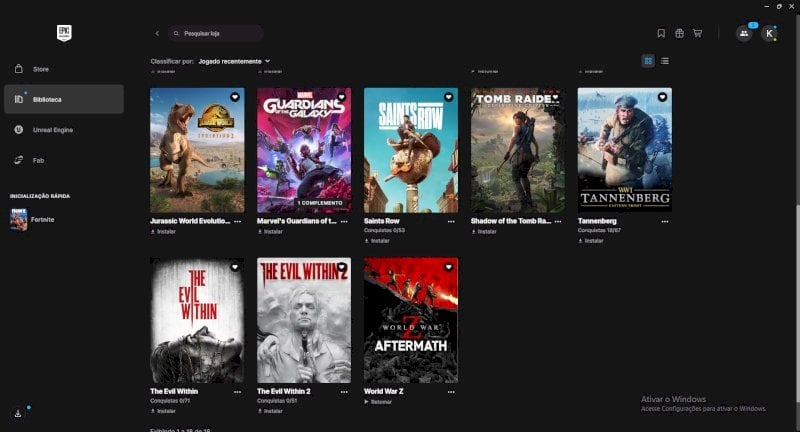The width and height of the screenshot is (800, 432).
Task: Open Guardians of the Galaxy cover art
Action: [x=304, y=150]
